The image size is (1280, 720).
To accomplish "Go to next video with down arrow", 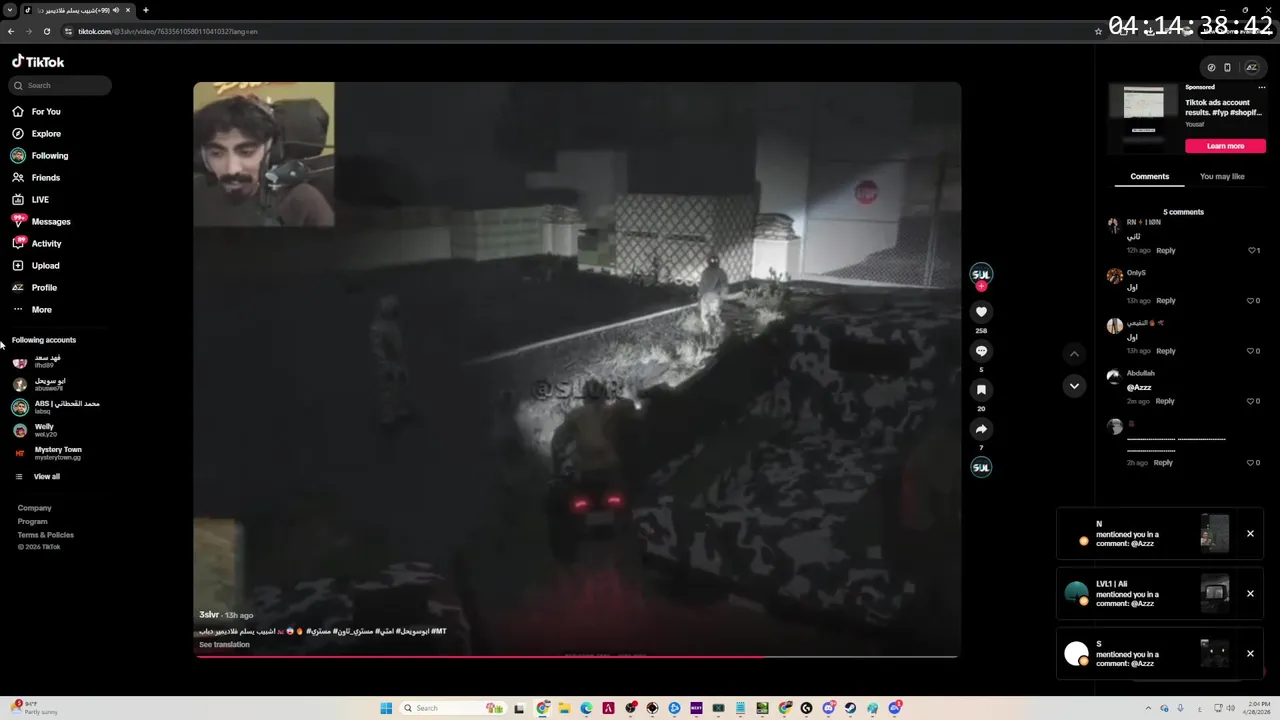I will pyautogui.click(x=1074, y=386).
